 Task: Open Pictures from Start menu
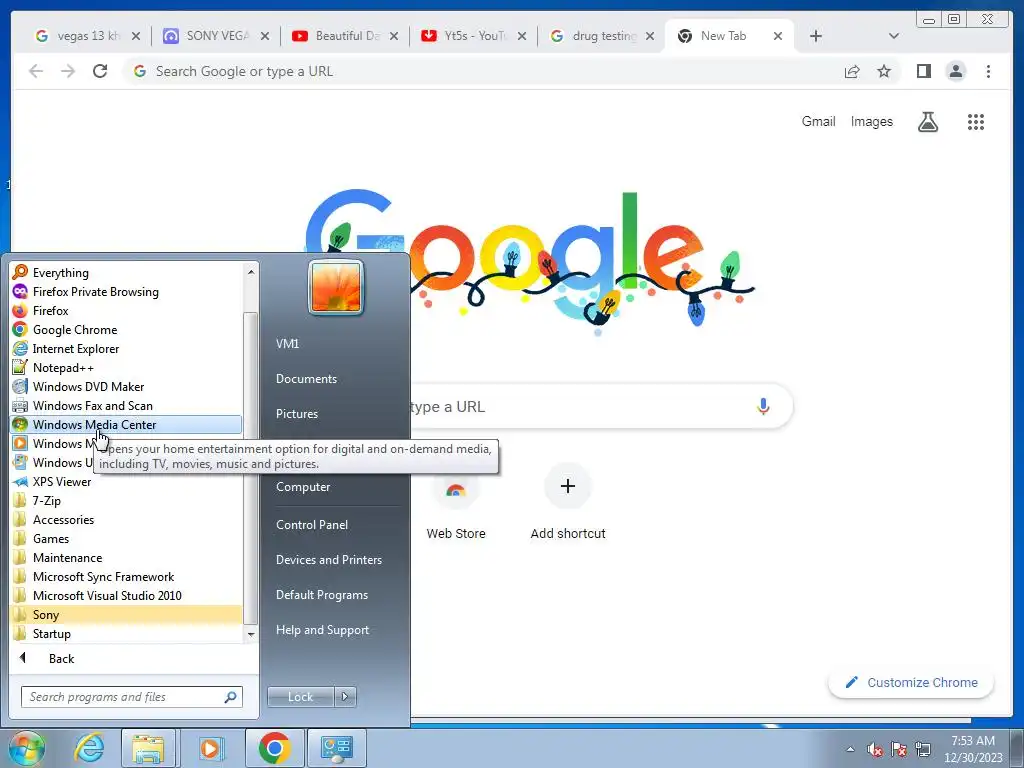pos(296,413)
